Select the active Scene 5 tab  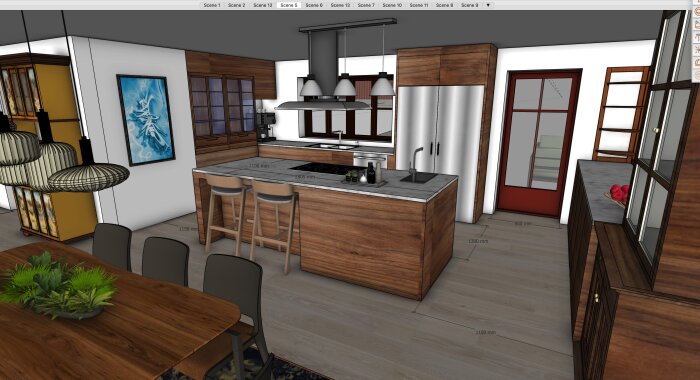(288, 5)
